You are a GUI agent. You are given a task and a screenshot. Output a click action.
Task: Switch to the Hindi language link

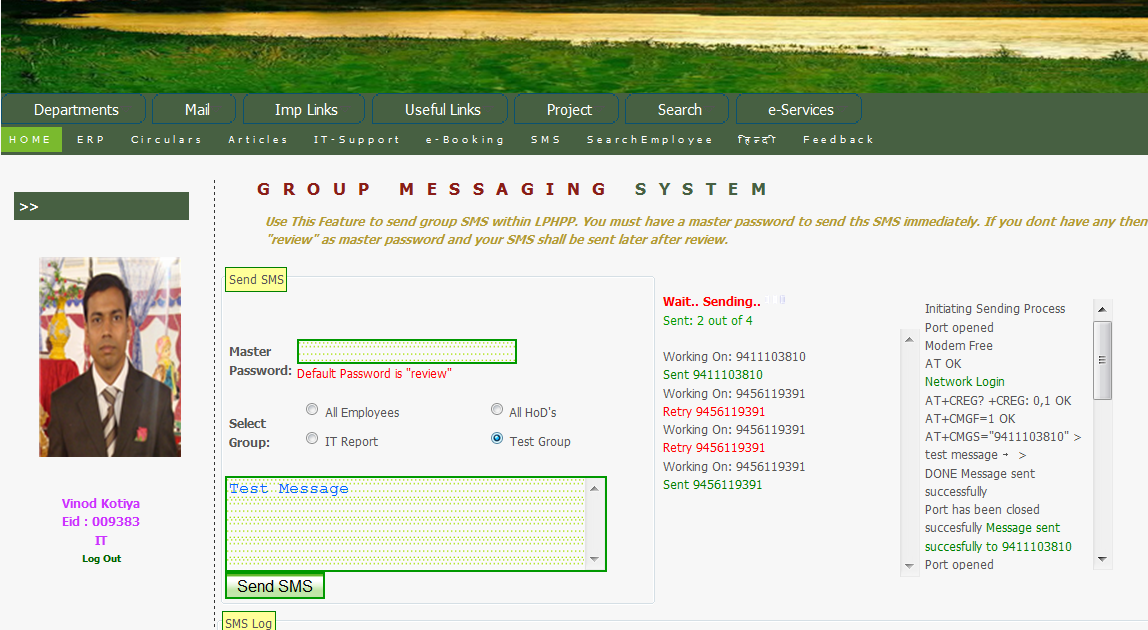click(757, 139)
